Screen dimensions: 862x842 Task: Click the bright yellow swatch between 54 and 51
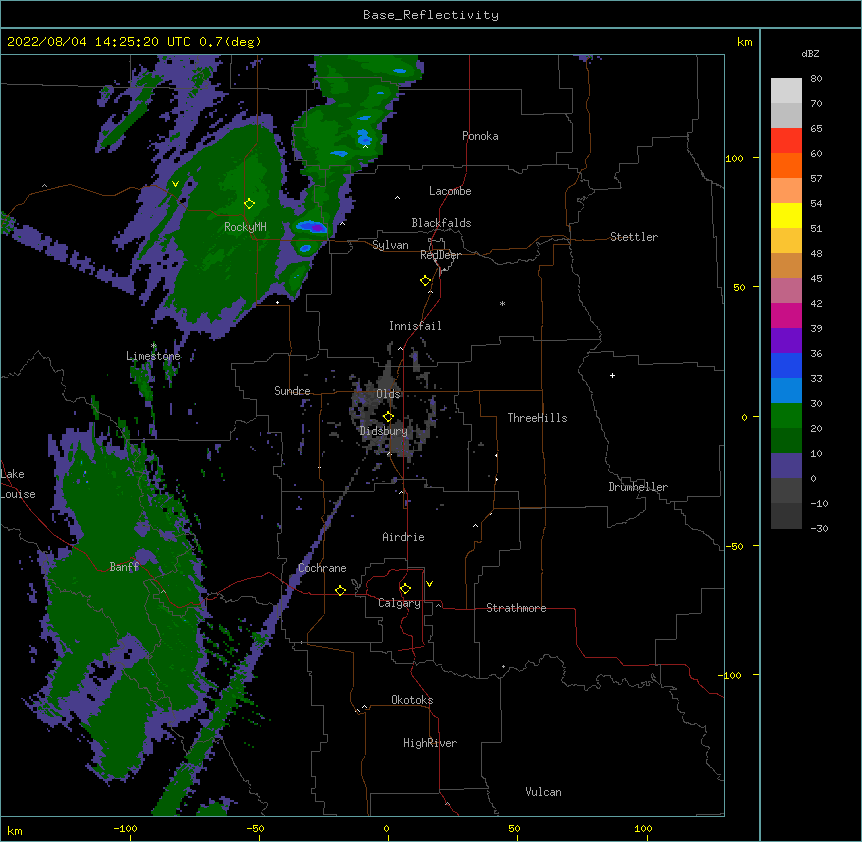[x=786, y=215]
